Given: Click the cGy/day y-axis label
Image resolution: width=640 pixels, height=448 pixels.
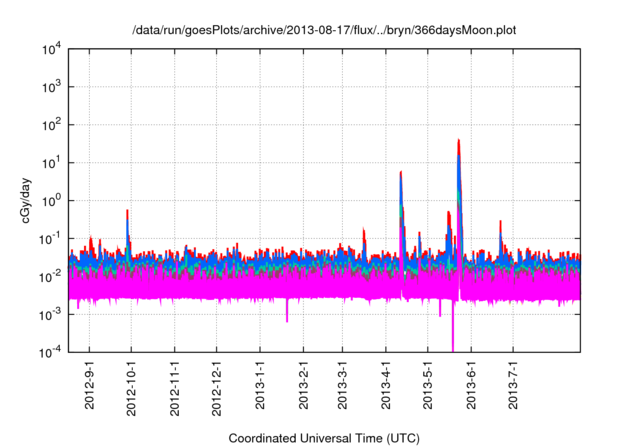Looking at the screenshot, I should [x=31, y=200].
